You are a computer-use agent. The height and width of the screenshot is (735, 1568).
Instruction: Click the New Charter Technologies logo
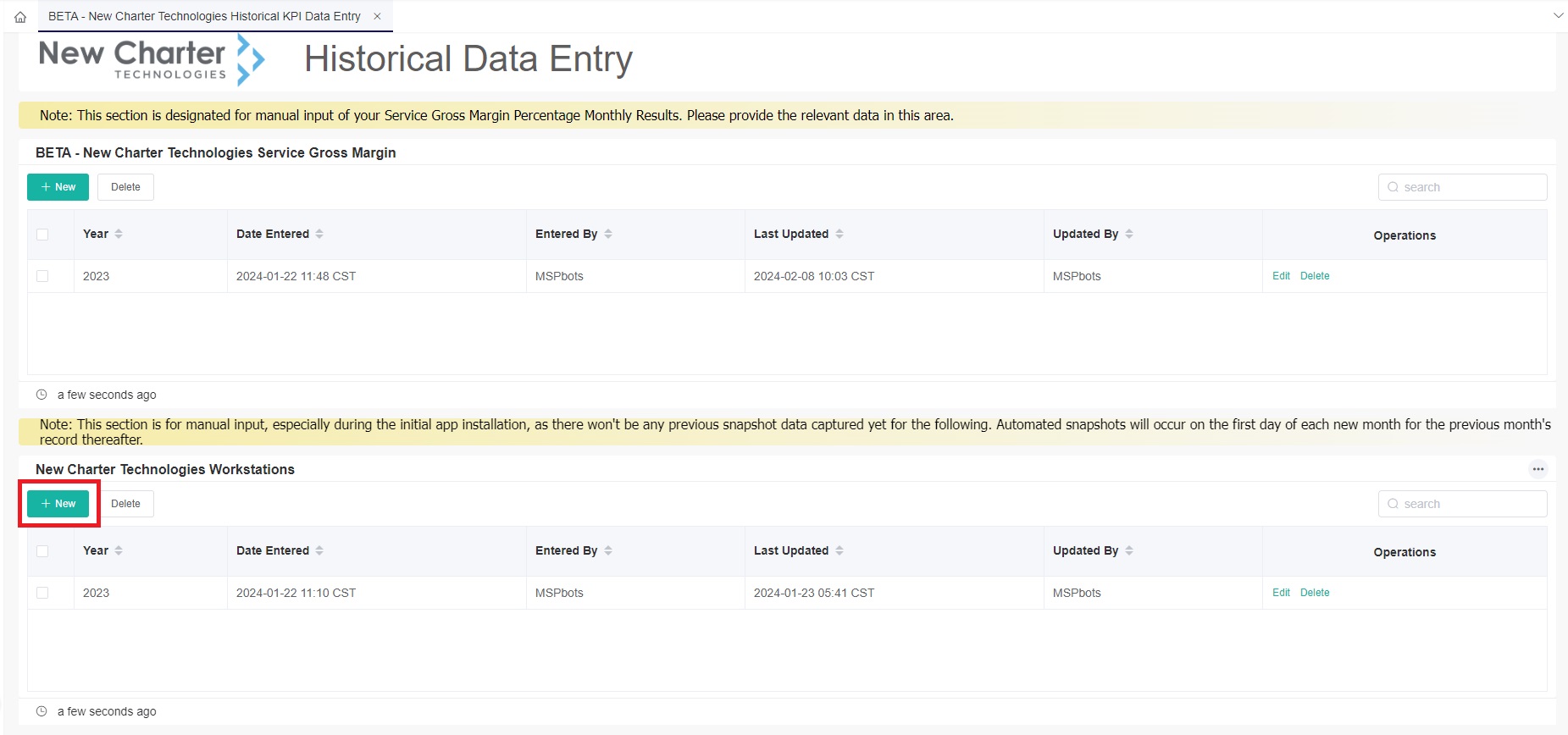click(152, 59)
